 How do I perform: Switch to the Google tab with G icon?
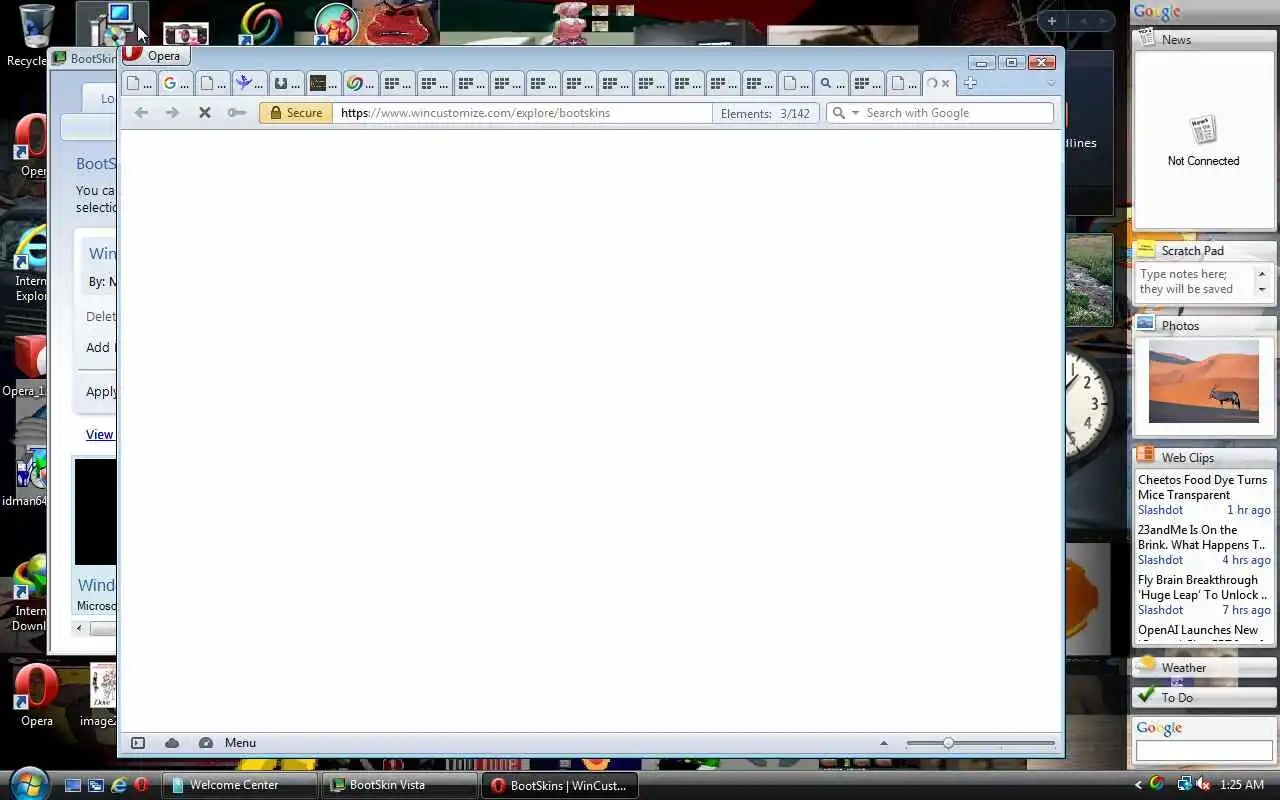pos(175,83)
